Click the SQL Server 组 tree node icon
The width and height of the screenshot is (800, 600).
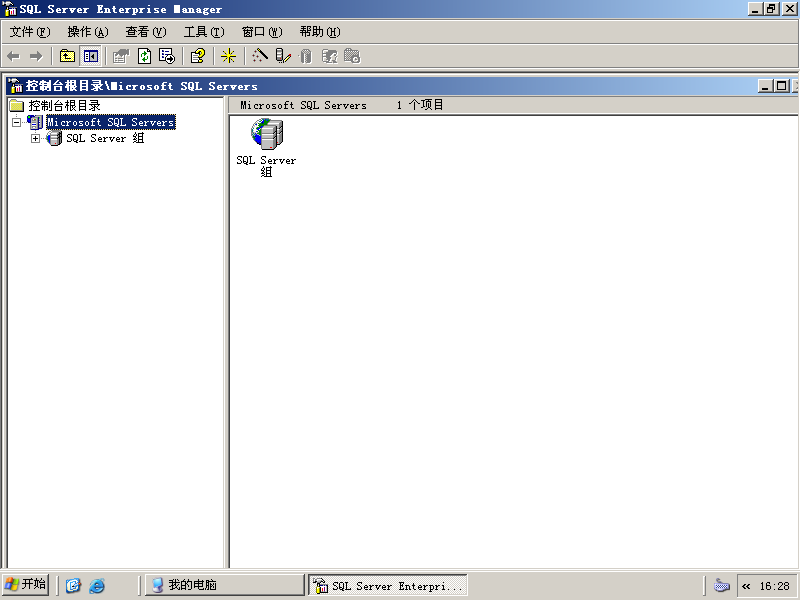click(x=54, y=138)
